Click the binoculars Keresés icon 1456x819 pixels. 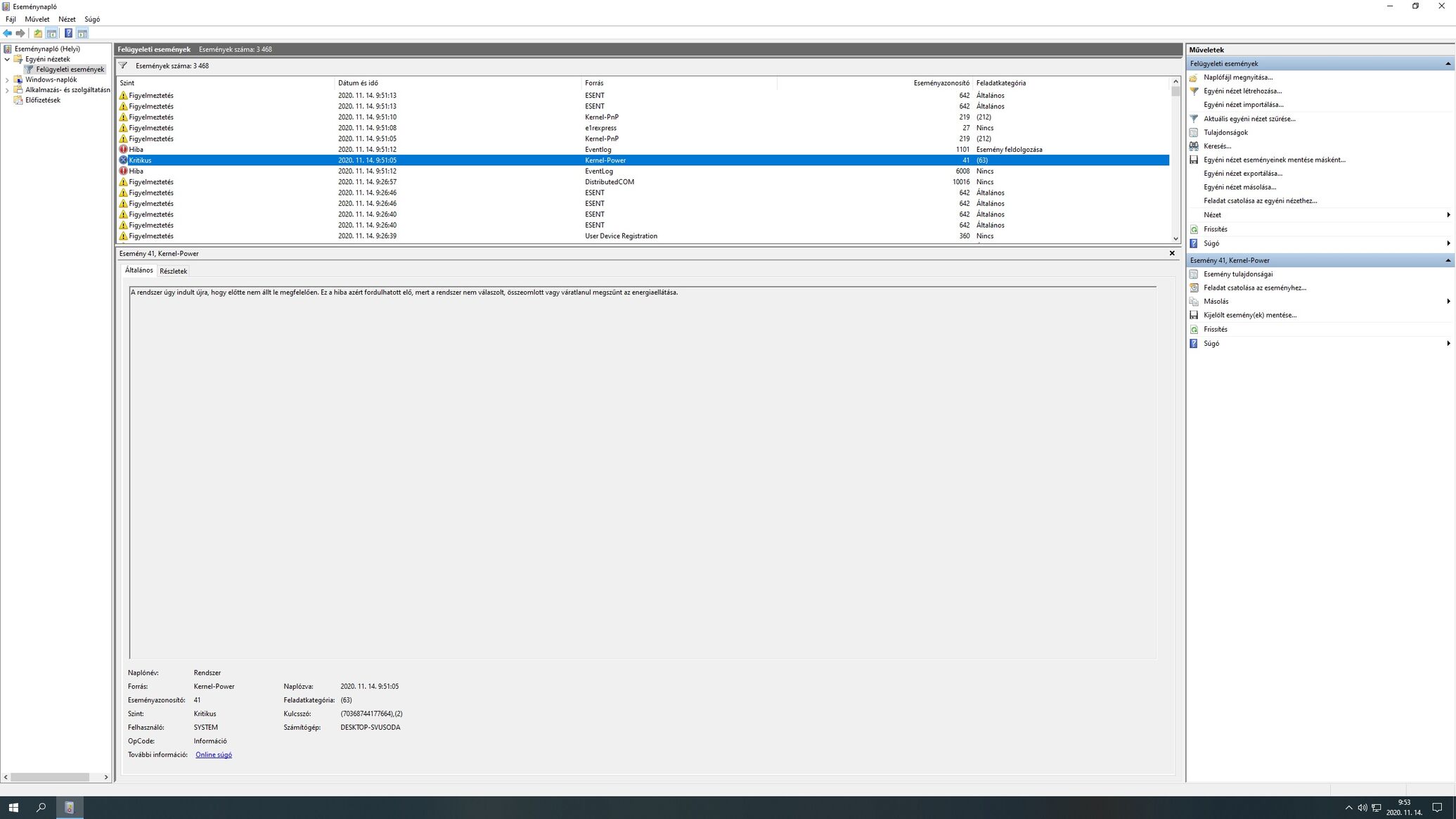click(x=1194, y=146)
